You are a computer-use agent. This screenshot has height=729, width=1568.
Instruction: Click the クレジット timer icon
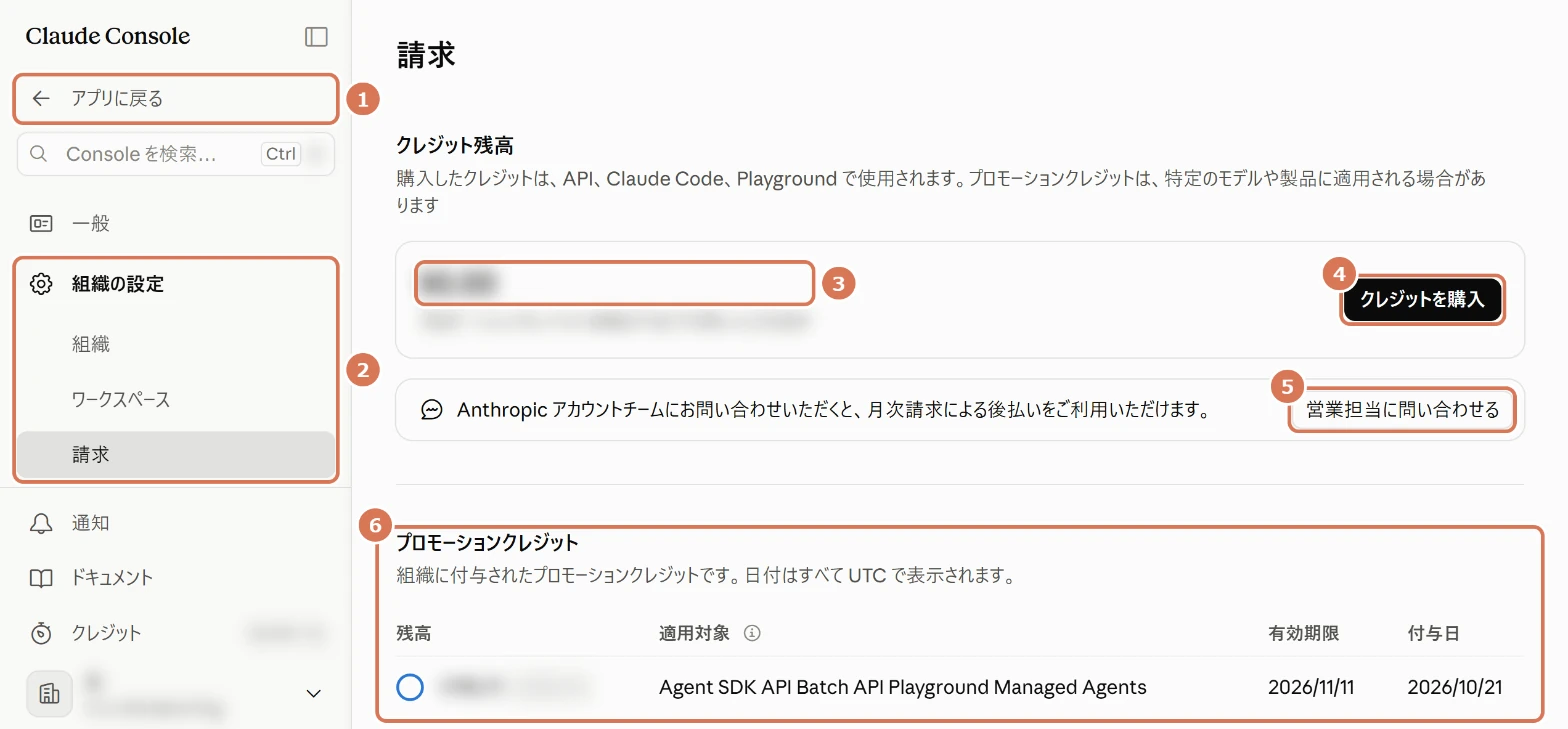tap(41, 633)
